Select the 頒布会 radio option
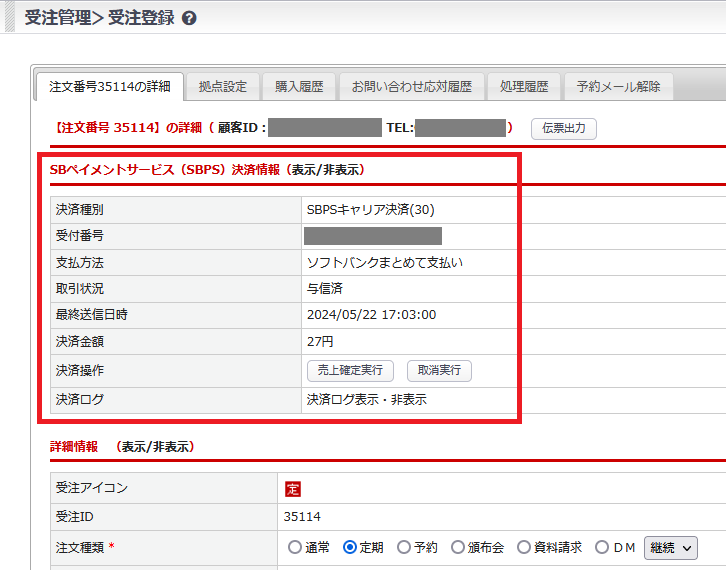726x570 pixels. pyautogui.click(x=458, y=547)
